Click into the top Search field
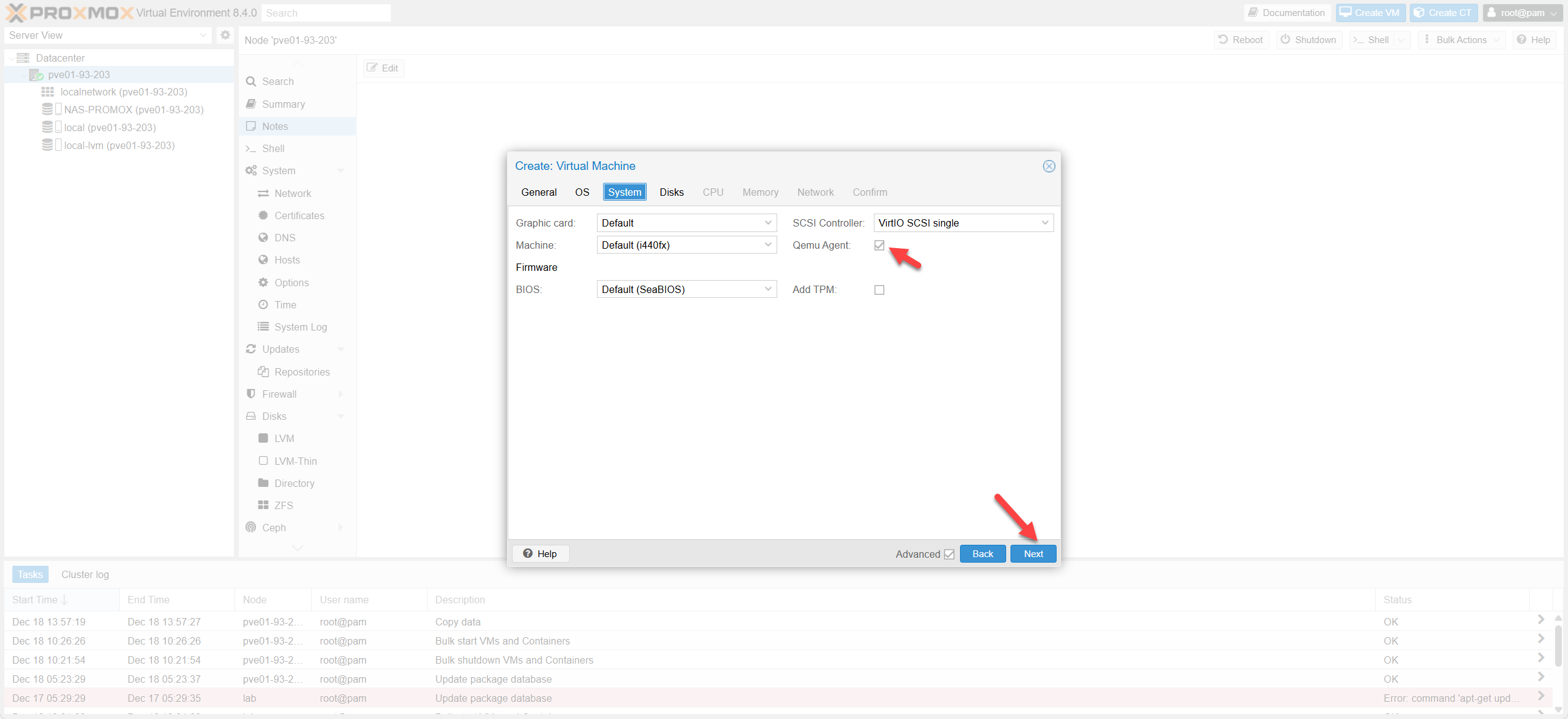Screen dimensions: 1568x719 (326, 12)
